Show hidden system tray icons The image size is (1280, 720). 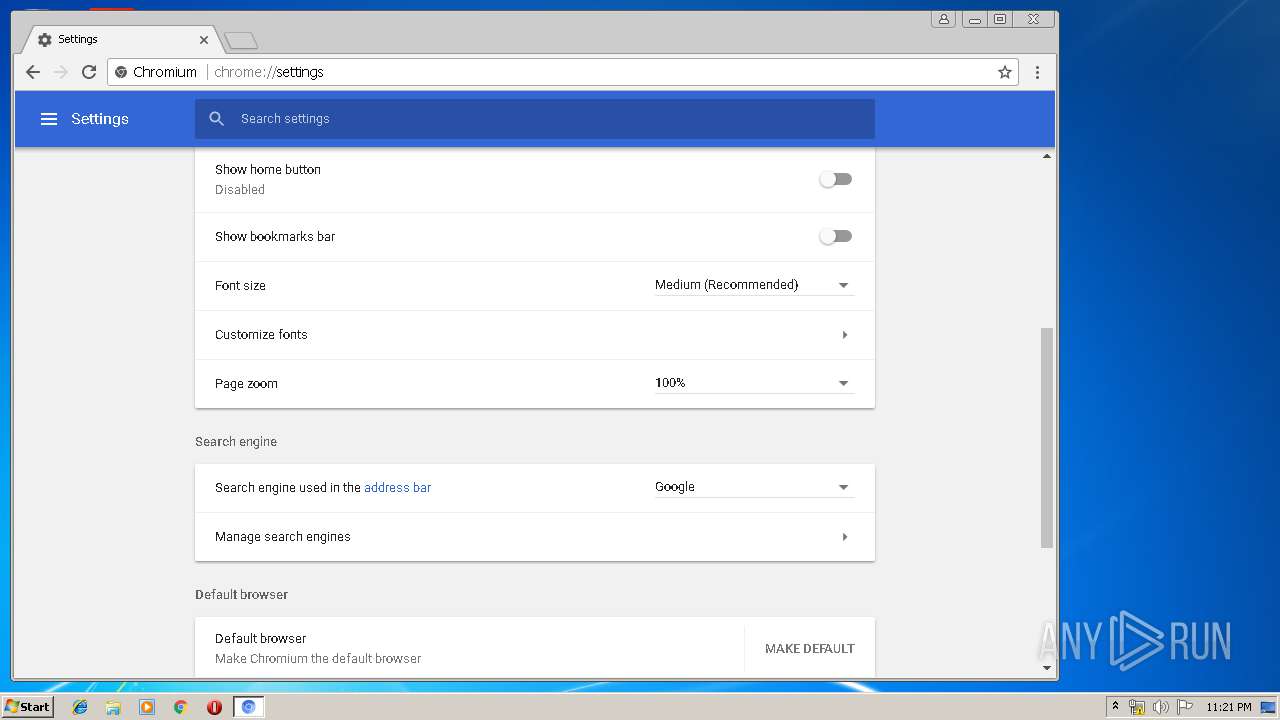[x=1115, y=707]
